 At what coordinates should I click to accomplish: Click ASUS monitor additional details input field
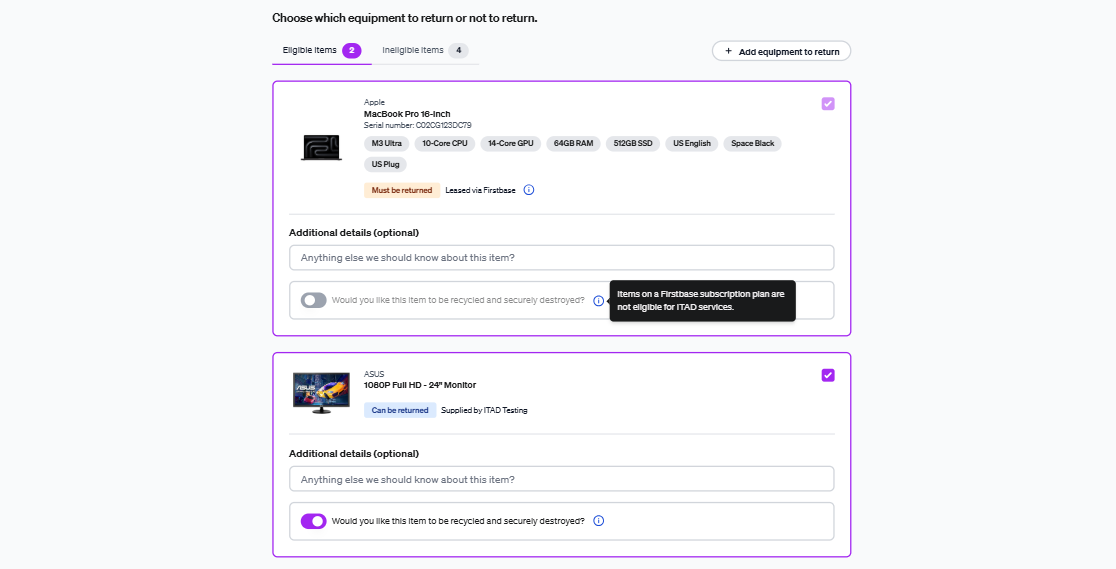point(562,479)
